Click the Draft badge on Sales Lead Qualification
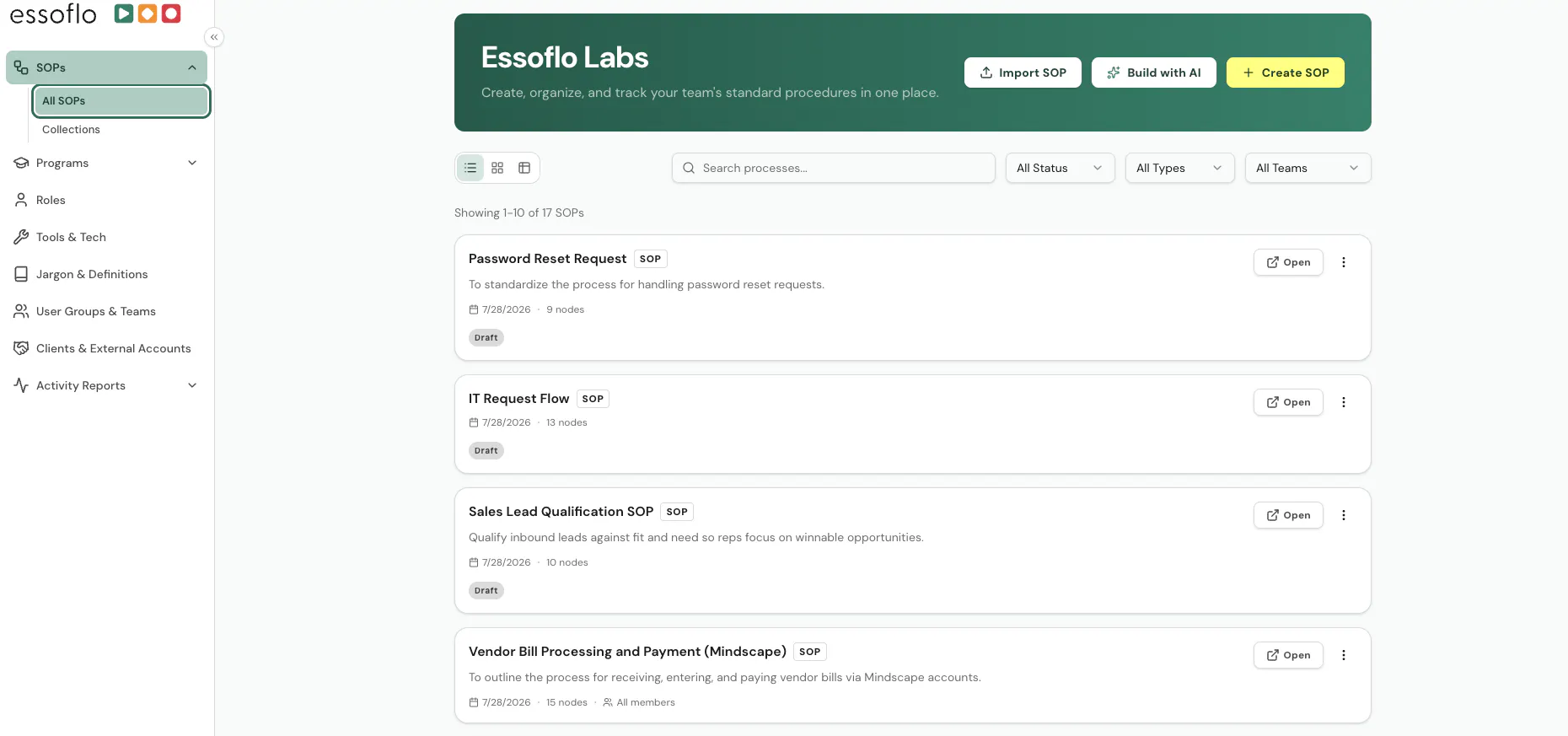1568x736 pixels. click(486, 590)
